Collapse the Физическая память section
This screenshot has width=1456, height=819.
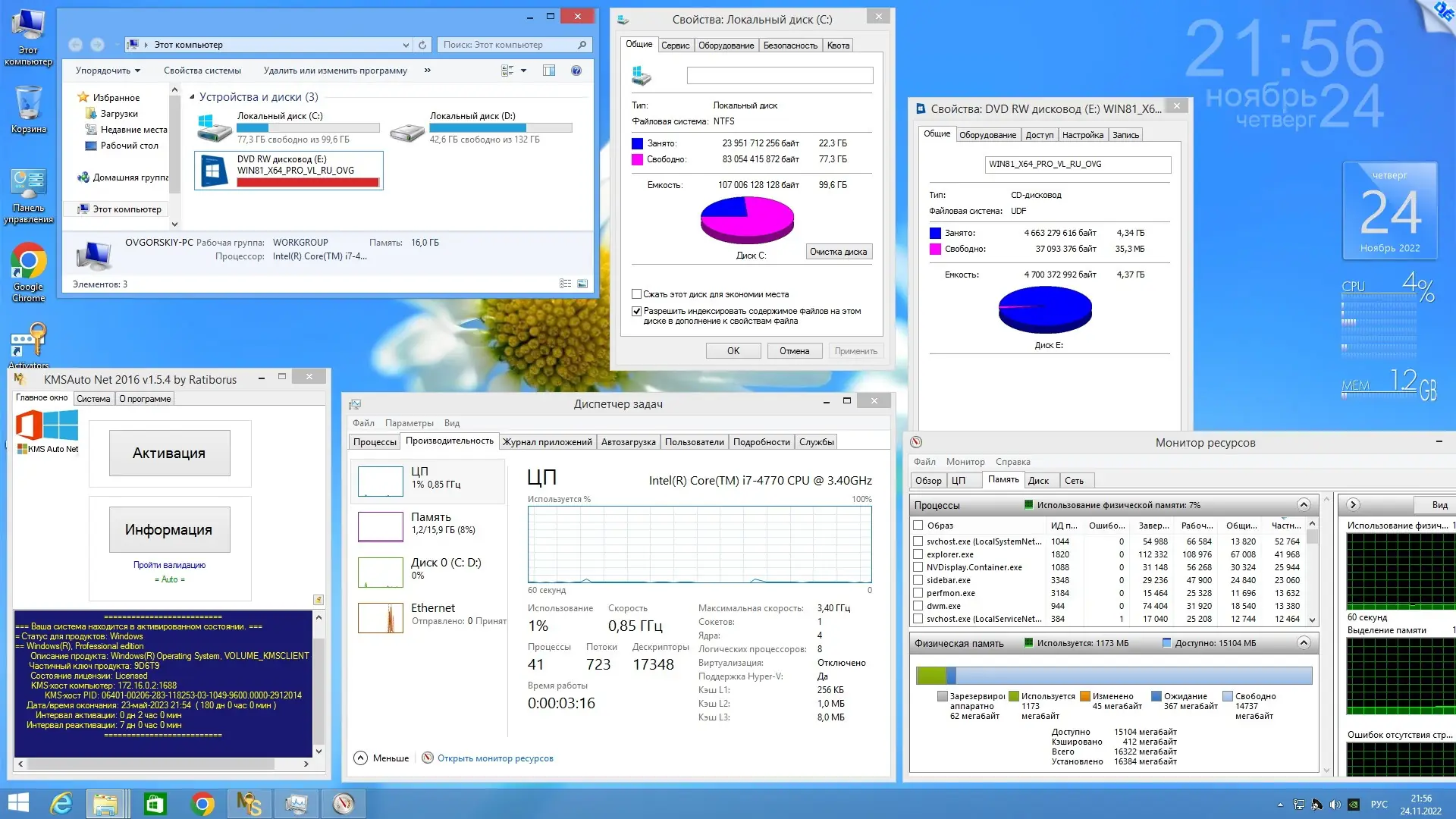(x=1304, y=643)
